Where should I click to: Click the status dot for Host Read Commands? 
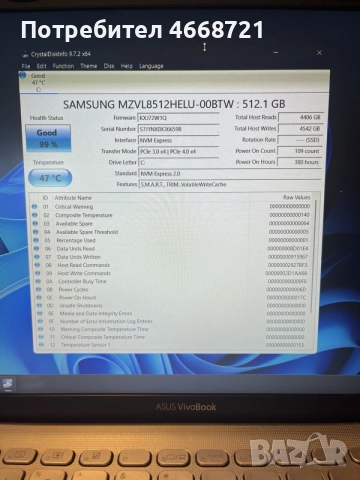pos(38,265)
